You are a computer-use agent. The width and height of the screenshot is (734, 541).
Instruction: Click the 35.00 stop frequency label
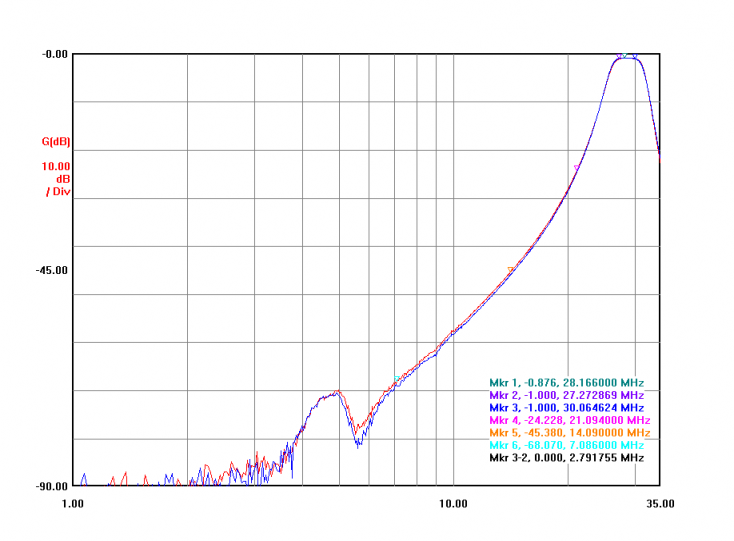[x=660, y=503]
